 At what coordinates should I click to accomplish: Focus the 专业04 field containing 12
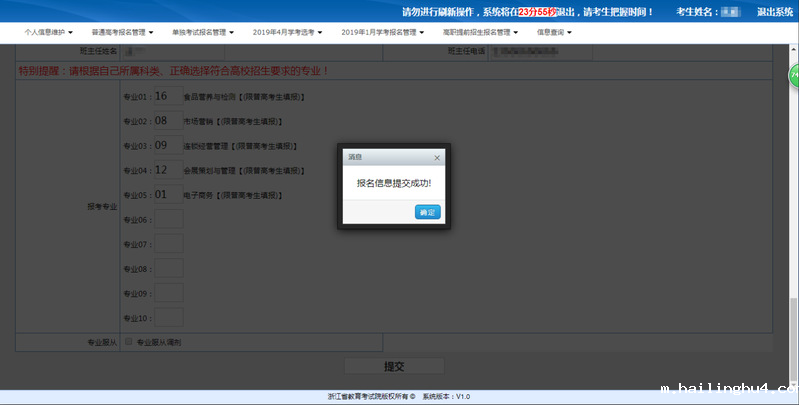coord(167,170)
